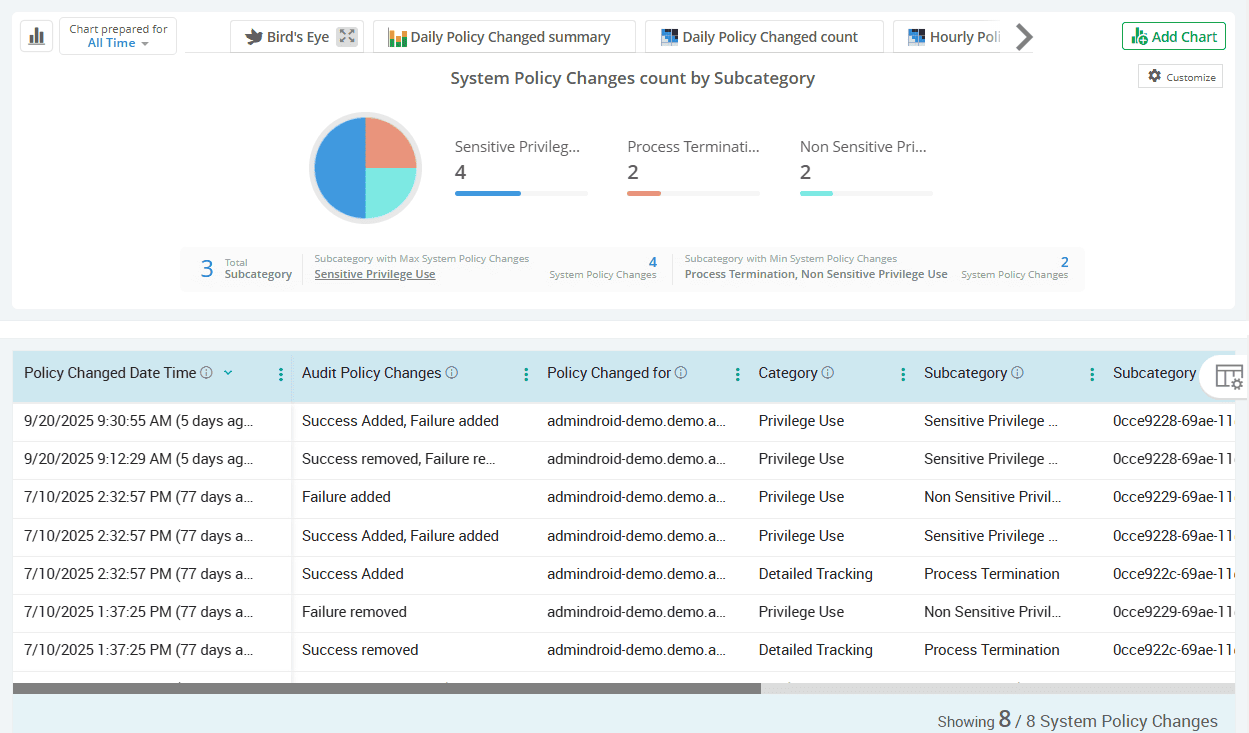Open the 'All Time' chart period dropdown
This screenshot has height=733, width=1249.
[117, 41]
